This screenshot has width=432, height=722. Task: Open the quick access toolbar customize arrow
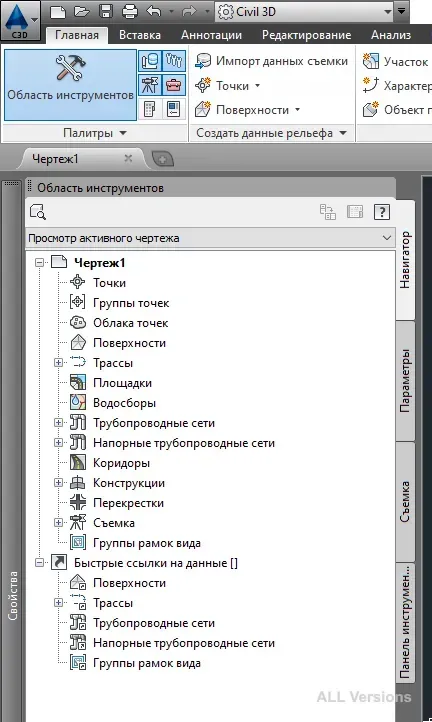point(402,11)
